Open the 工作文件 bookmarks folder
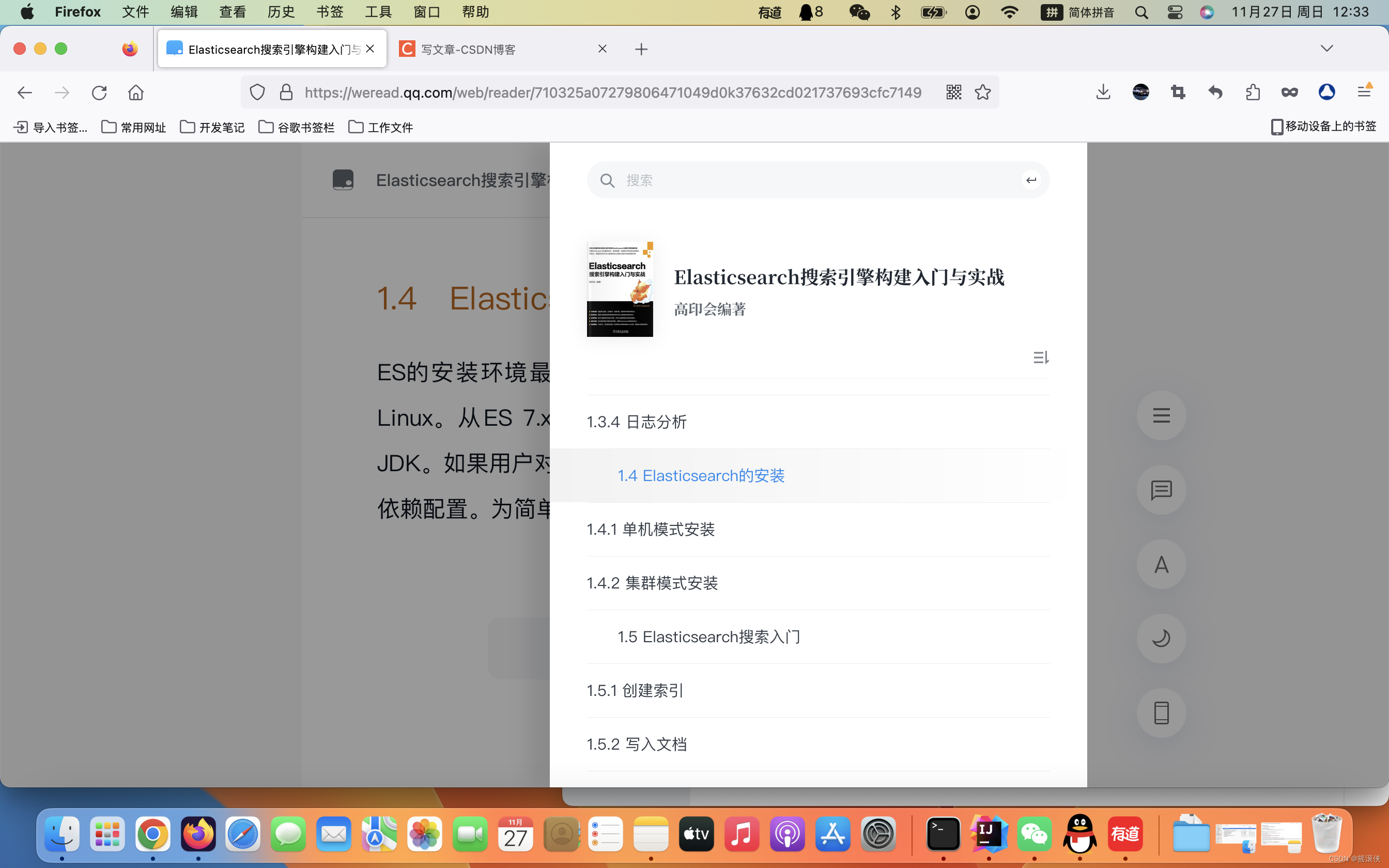 click(x=380, y=127)
